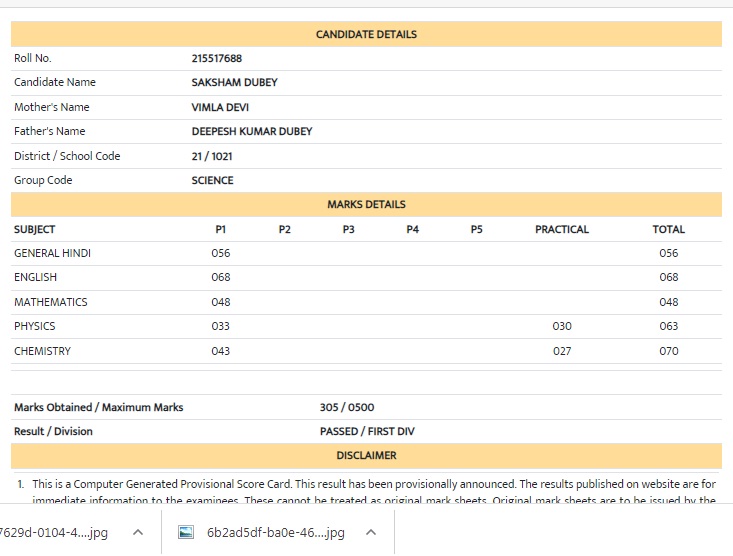Click General Hindi P1 mark 056
Viewport: 733px width, 556px height.
221,253
